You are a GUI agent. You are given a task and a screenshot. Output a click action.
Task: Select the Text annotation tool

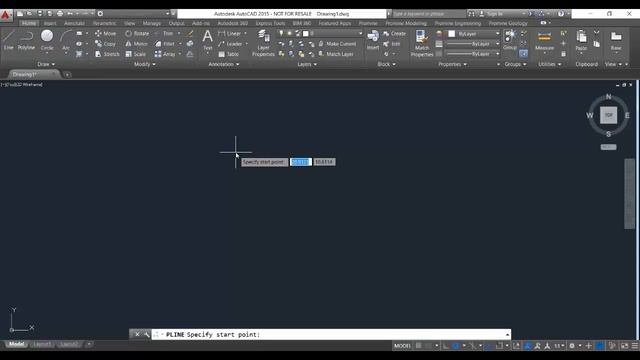tap(207, 40)
